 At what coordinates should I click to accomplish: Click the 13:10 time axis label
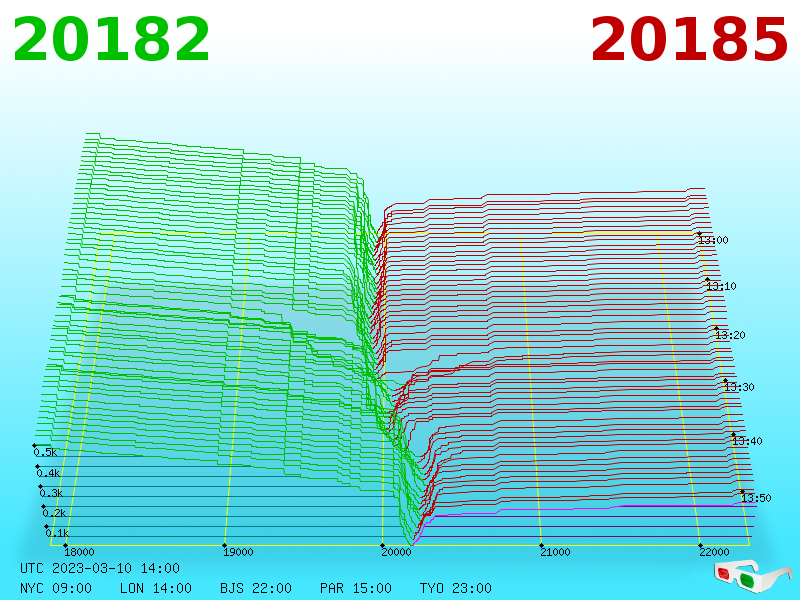(721, 286)
